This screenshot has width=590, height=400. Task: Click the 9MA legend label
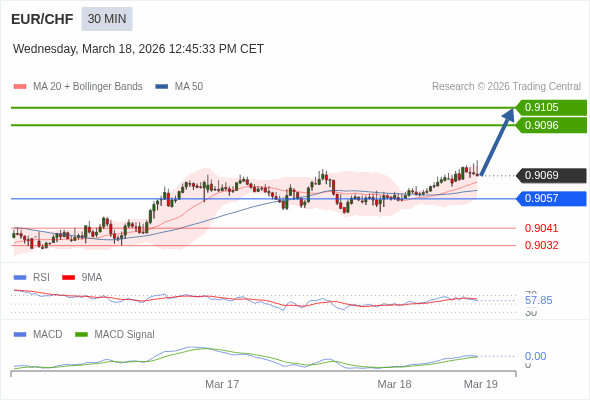coord(92,278)
